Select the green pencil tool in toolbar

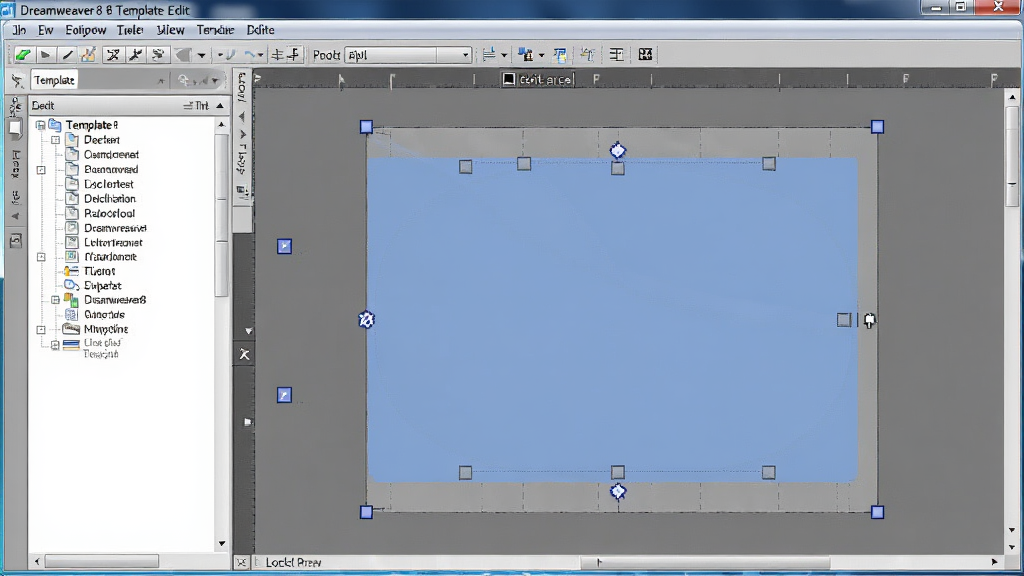23,55
